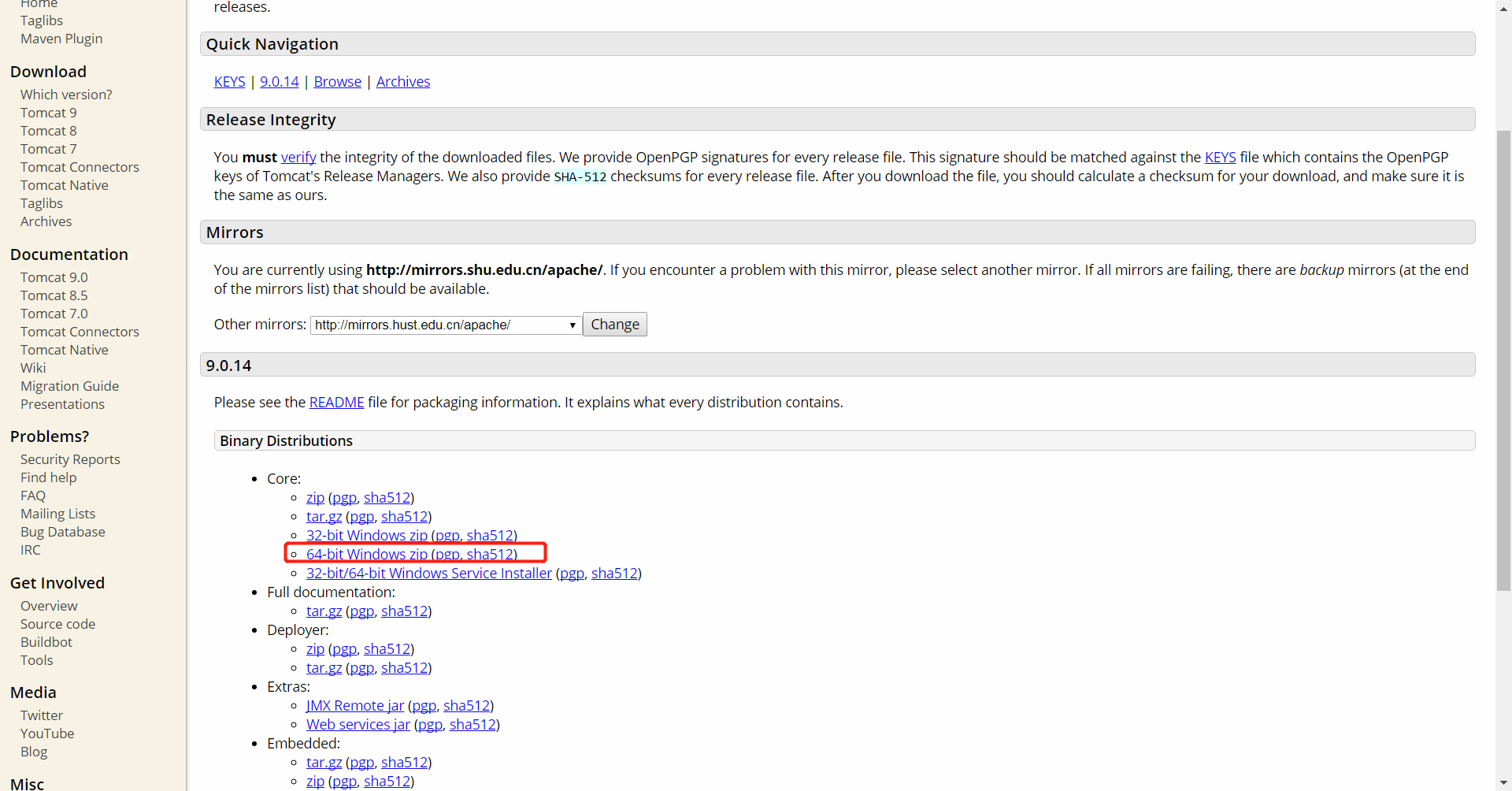
Task: Open Get Involved Overview
Action: [49, 606]
